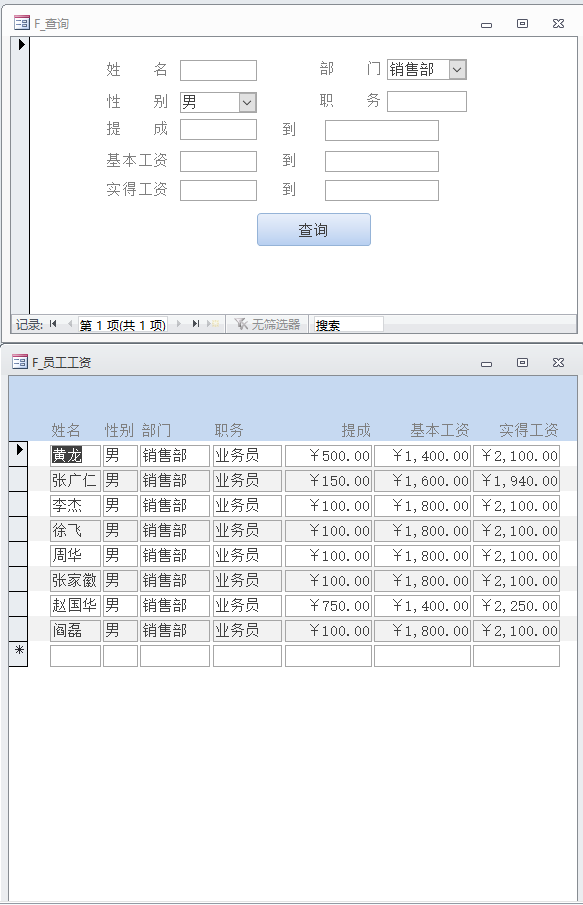
Task: Restore the F_员工工资 window size
Action: click(522, 362)
